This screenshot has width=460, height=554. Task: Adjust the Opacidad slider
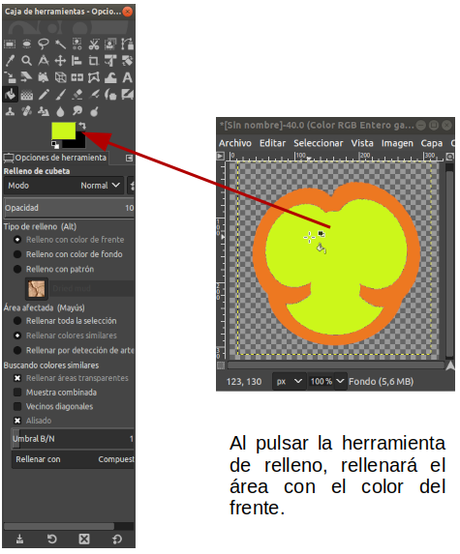(x=69, y=208)
